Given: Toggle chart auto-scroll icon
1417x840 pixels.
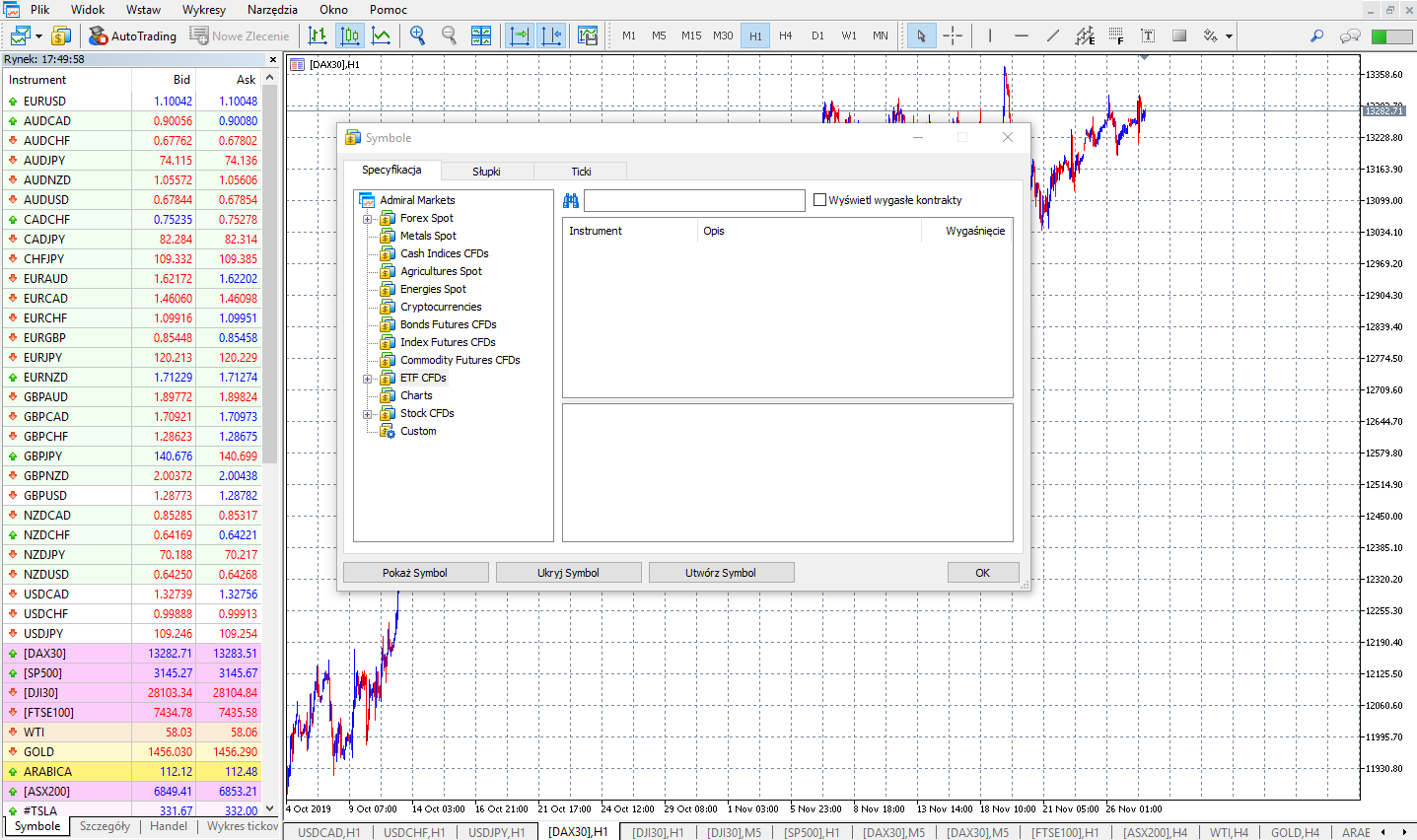Looking at the screenshot, I should pyautogui.click(x=519, y=35).
